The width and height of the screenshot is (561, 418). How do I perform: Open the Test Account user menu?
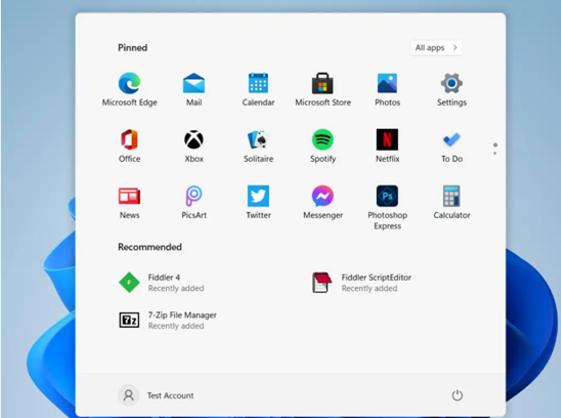pyautogui.click(x=156, y=395)
